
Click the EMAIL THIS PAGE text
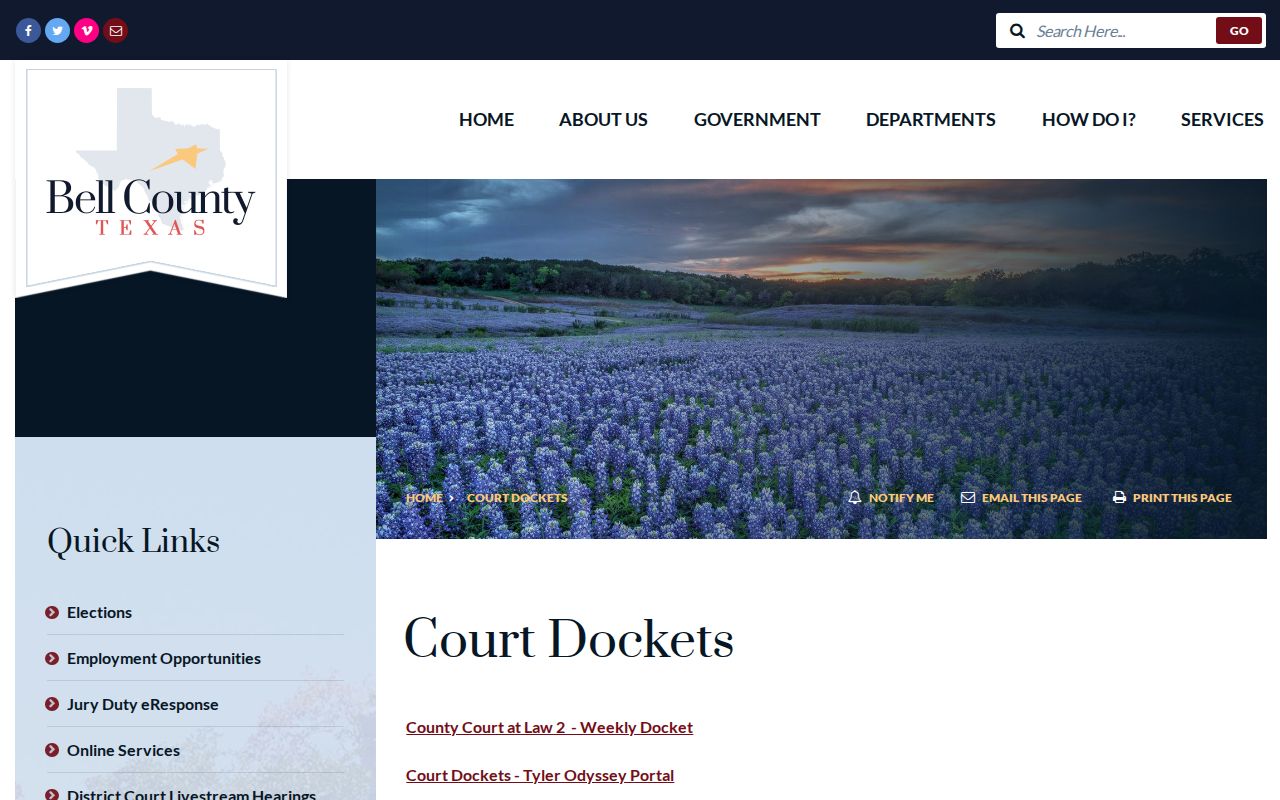coord(1032,497)
